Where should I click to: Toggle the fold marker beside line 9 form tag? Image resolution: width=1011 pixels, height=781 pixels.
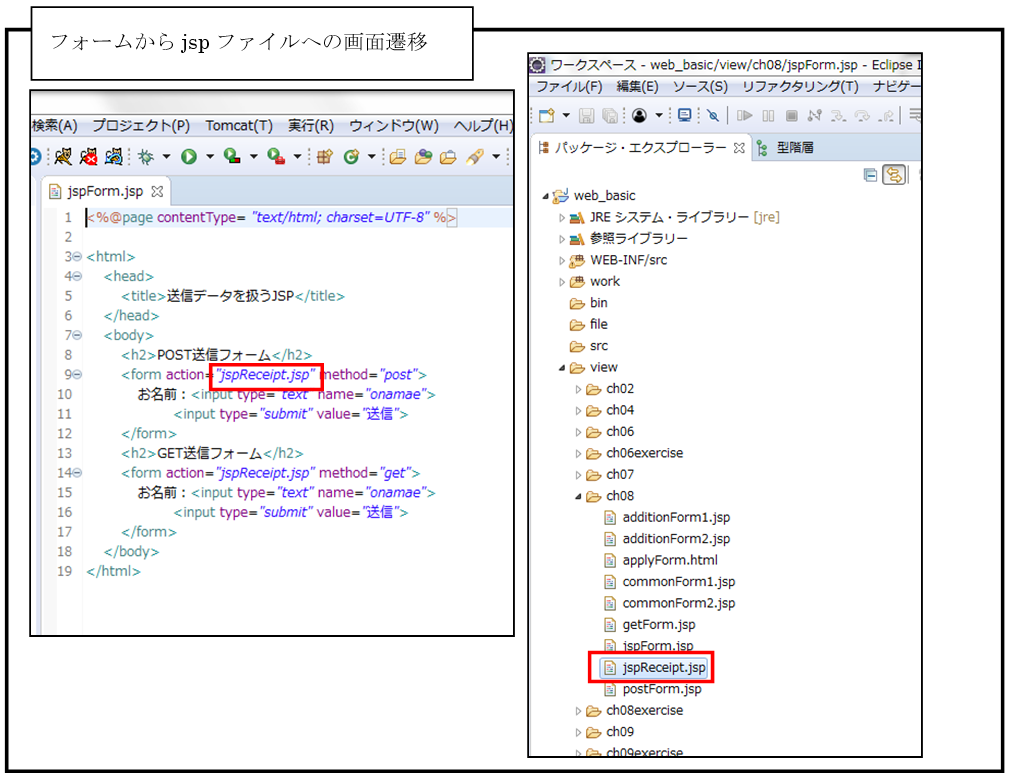coord(78,375)
